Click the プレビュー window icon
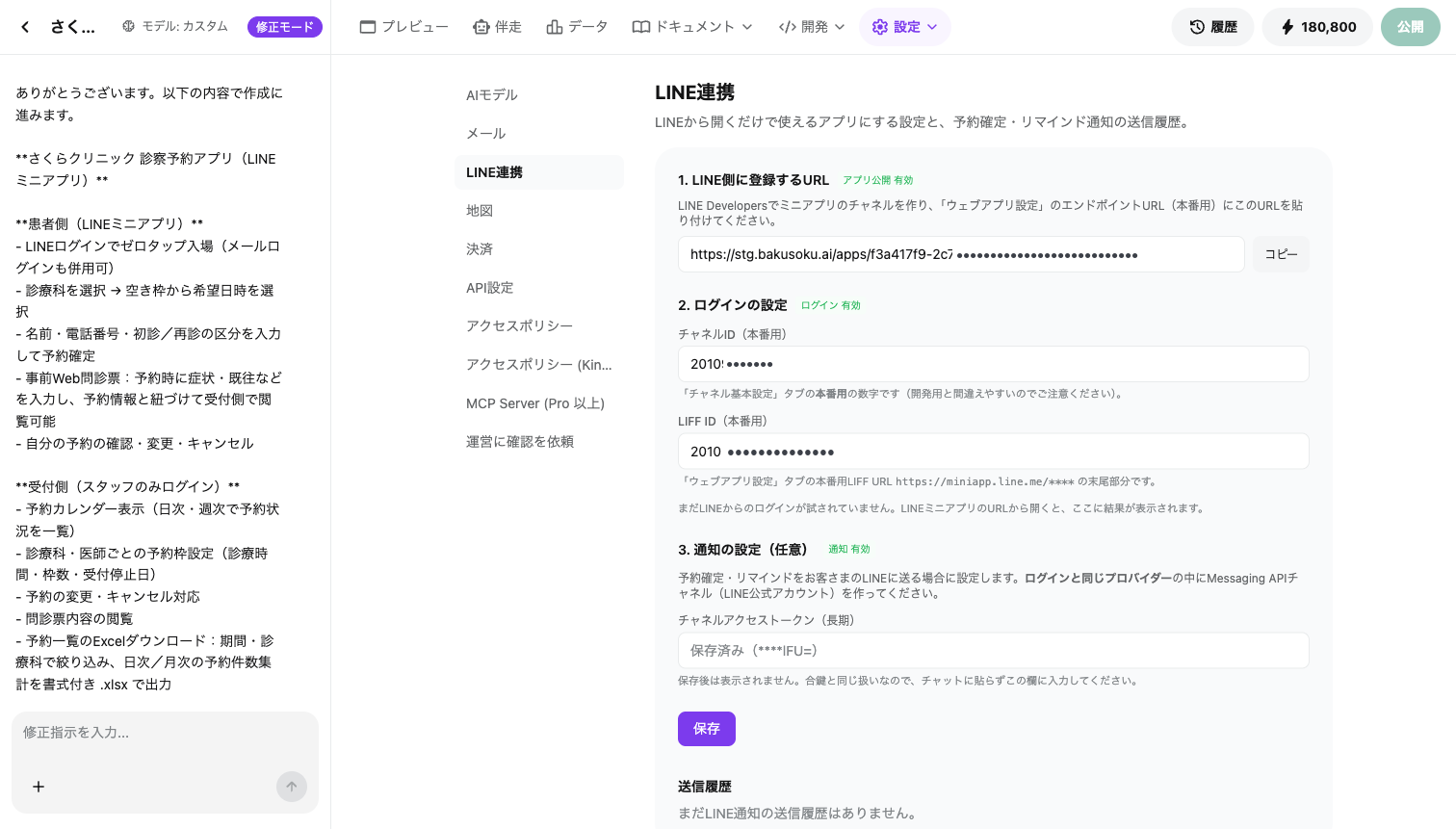Image resolution: width=1456 pixels, height=829 pixels. (368, 27)
